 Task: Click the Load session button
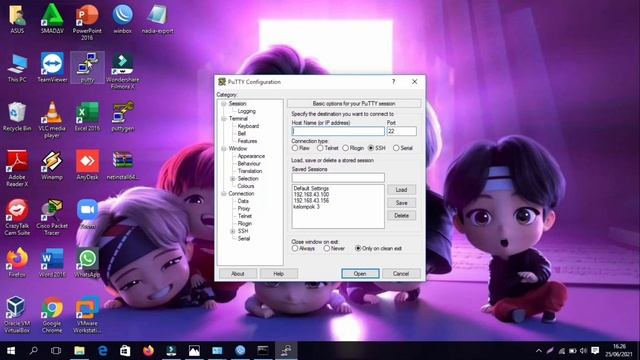point(401,190)
